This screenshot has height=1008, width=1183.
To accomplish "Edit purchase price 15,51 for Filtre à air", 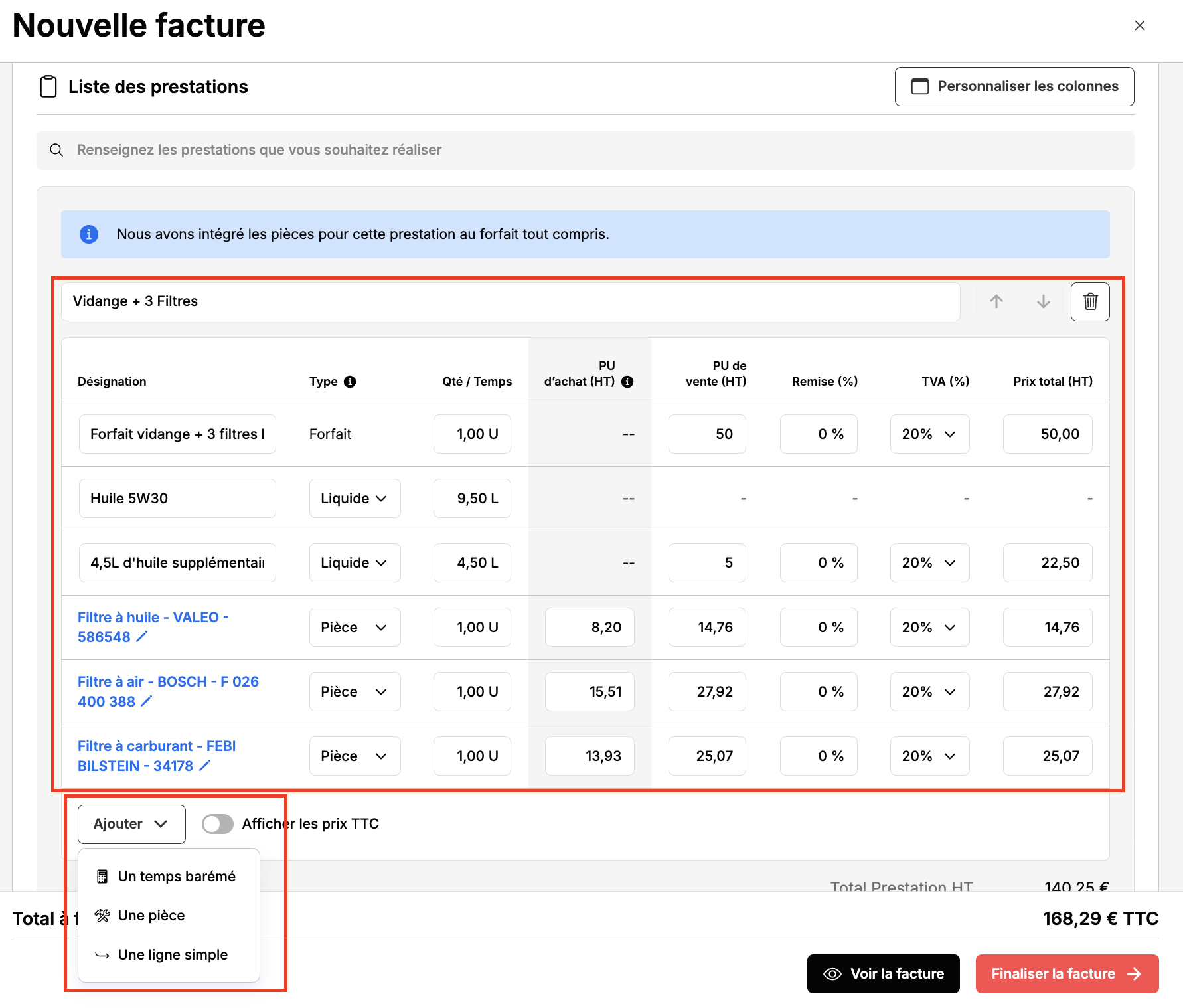I will coord(590,692).
